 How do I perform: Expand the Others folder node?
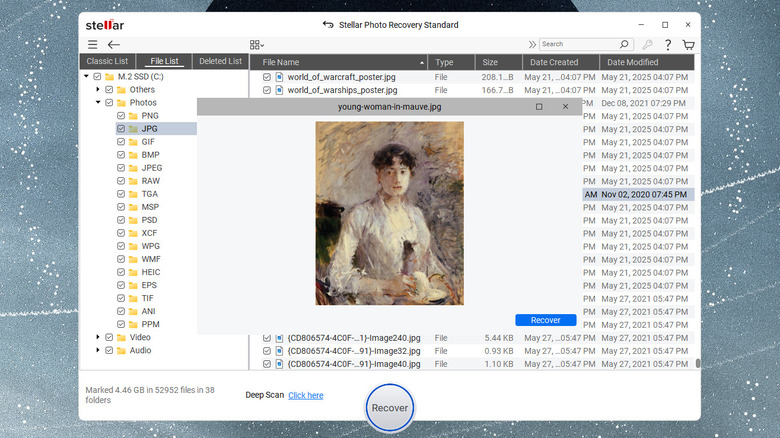98,90
